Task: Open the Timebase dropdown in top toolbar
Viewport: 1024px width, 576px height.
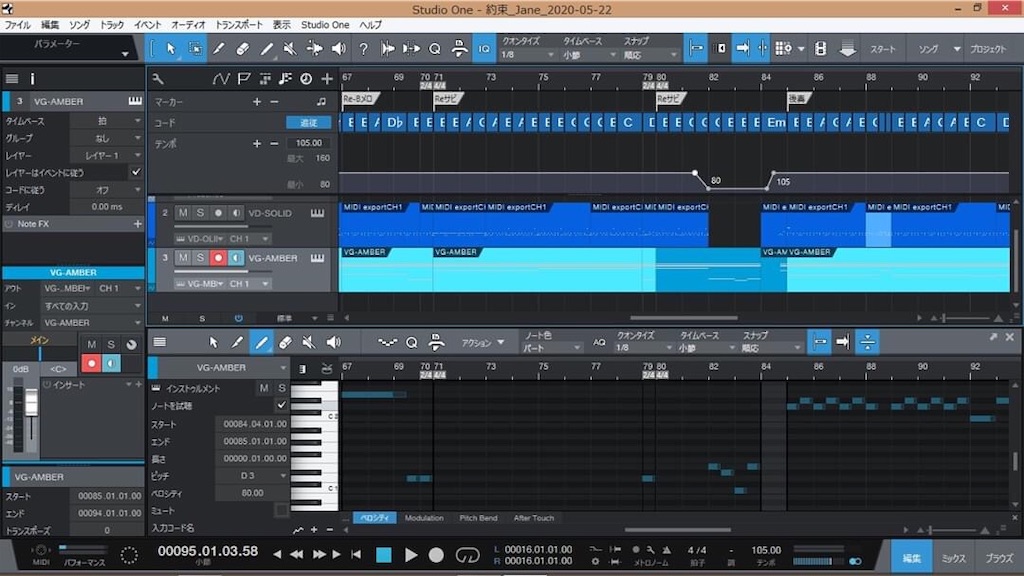Action: pyautogui.click(x=590, y=55)
